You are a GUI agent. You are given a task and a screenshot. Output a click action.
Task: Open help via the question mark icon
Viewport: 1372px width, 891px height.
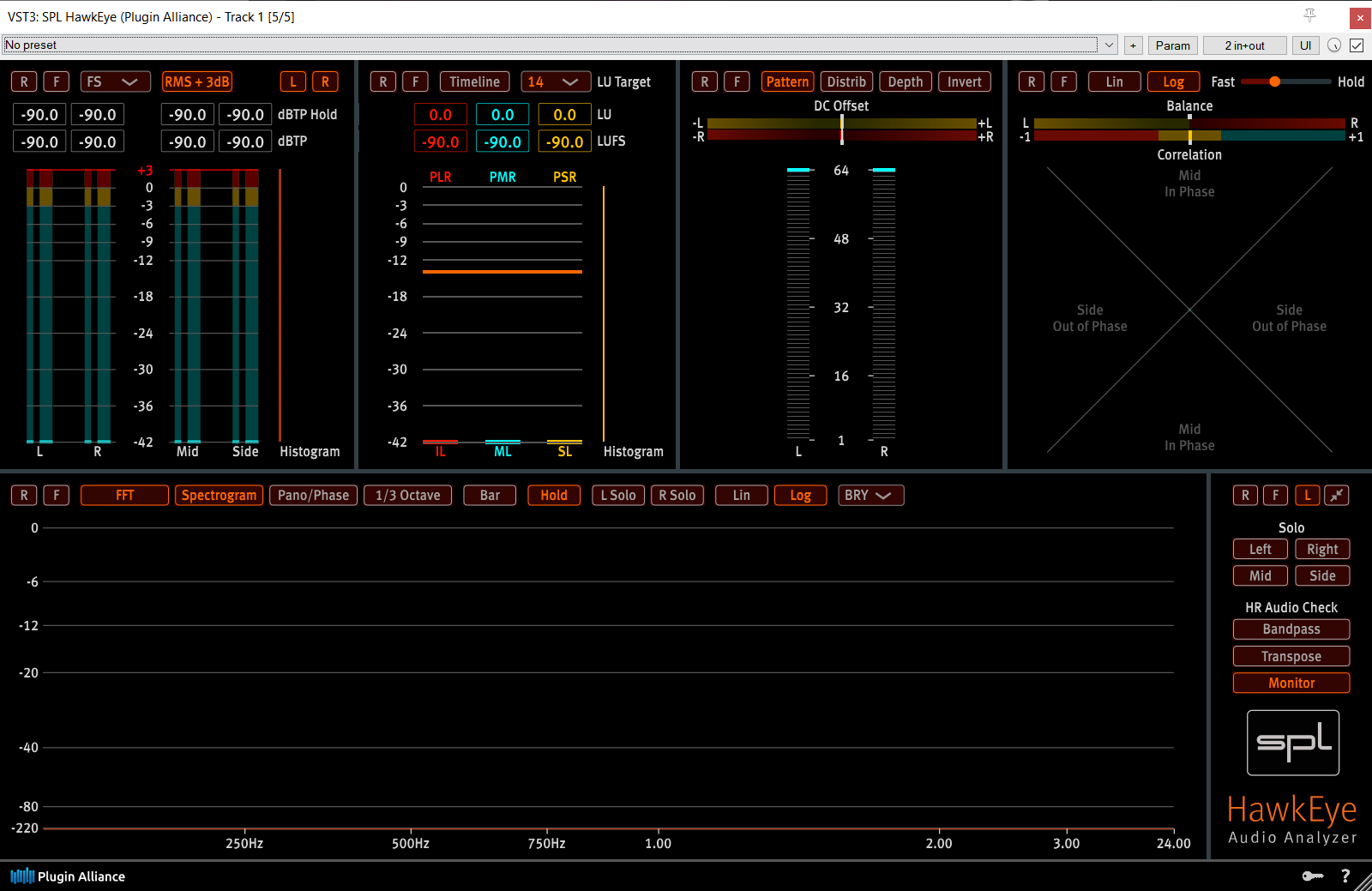tap(1345, 876)
